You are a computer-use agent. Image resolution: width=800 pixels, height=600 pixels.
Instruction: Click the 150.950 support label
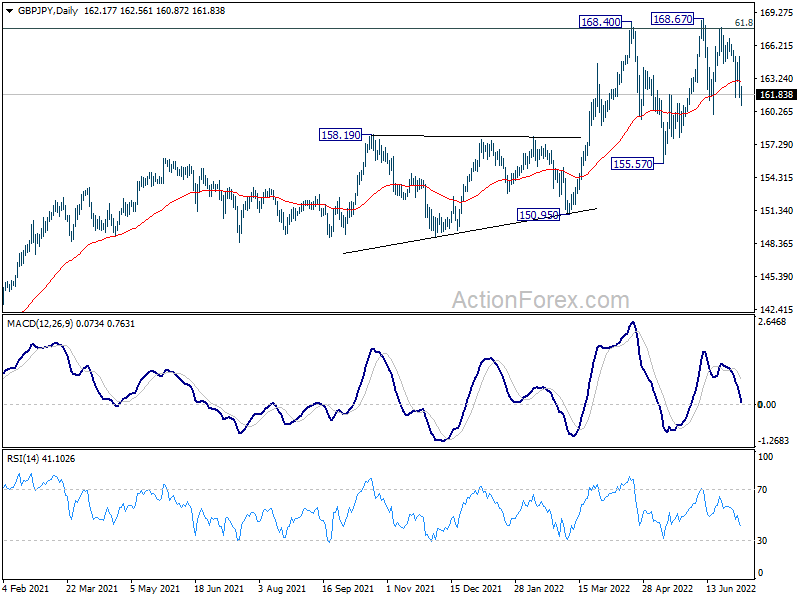[538, 215]
